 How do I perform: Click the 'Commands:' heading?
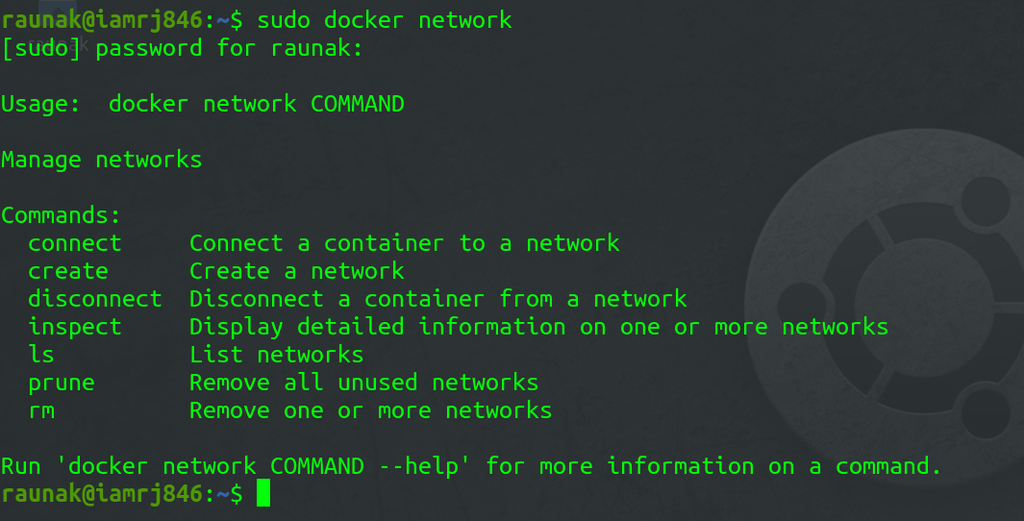61,215
